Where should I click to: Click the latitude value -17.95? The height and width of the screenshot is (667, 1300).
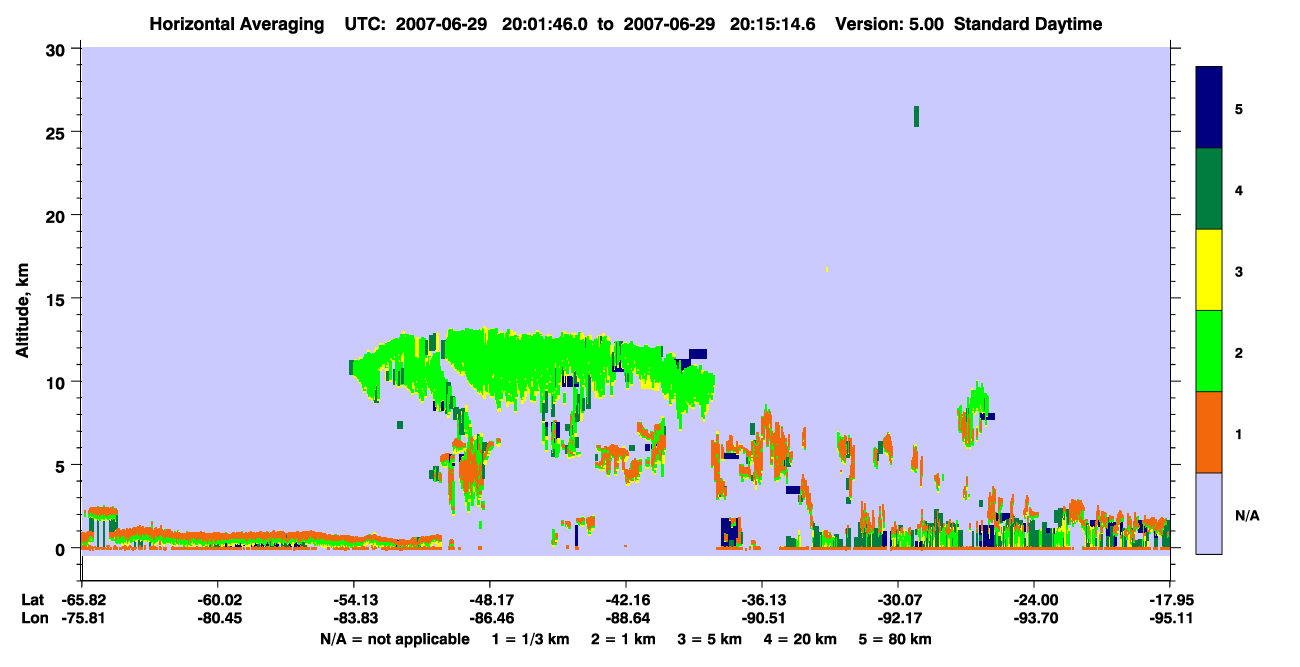(1170, 600)
